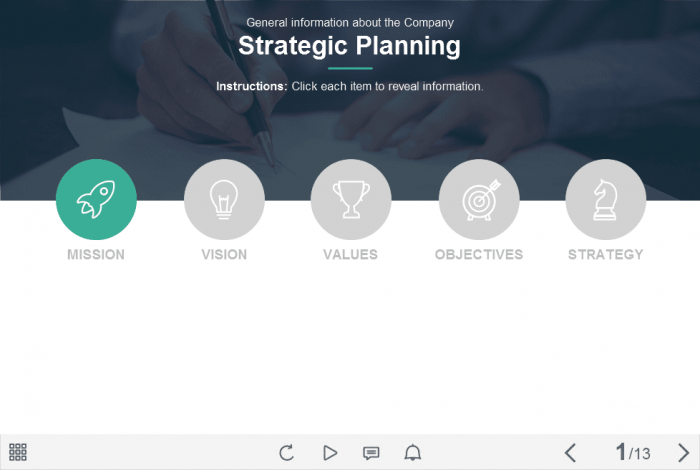Image resolution: width=700 pixels, height=470 pixels.
Task: Open the captions speech bubble icon
Action: point(371,452)
